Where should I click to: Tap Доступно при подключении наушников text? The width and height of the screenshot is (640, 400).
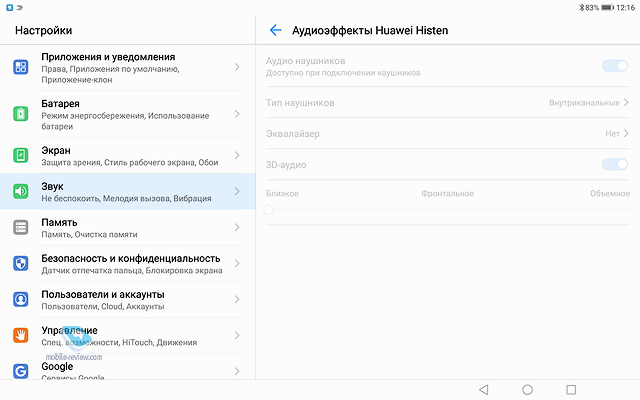point(343,73)
